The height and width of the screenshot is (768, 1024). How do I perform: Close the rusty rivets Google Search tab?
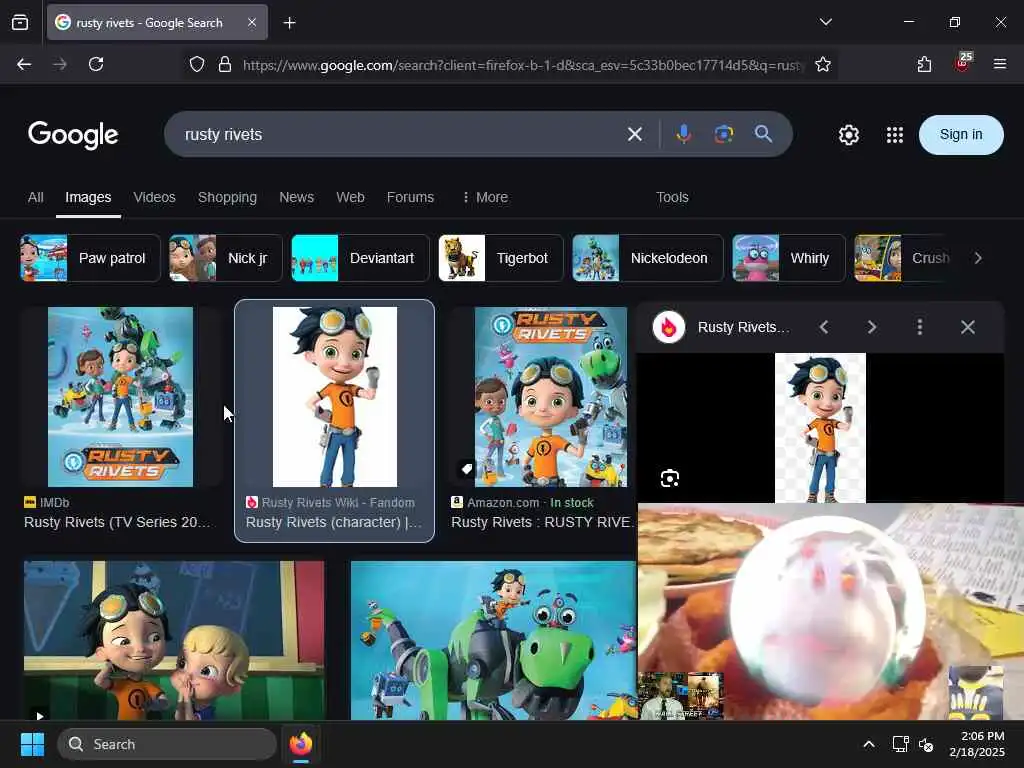[252, 22]
